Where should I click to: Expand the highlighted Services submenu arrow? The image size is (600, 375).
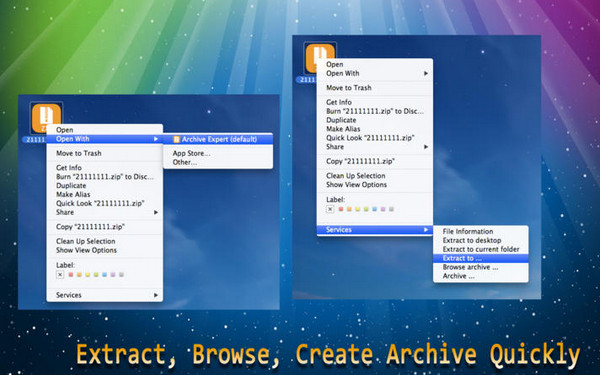point(426,230)
